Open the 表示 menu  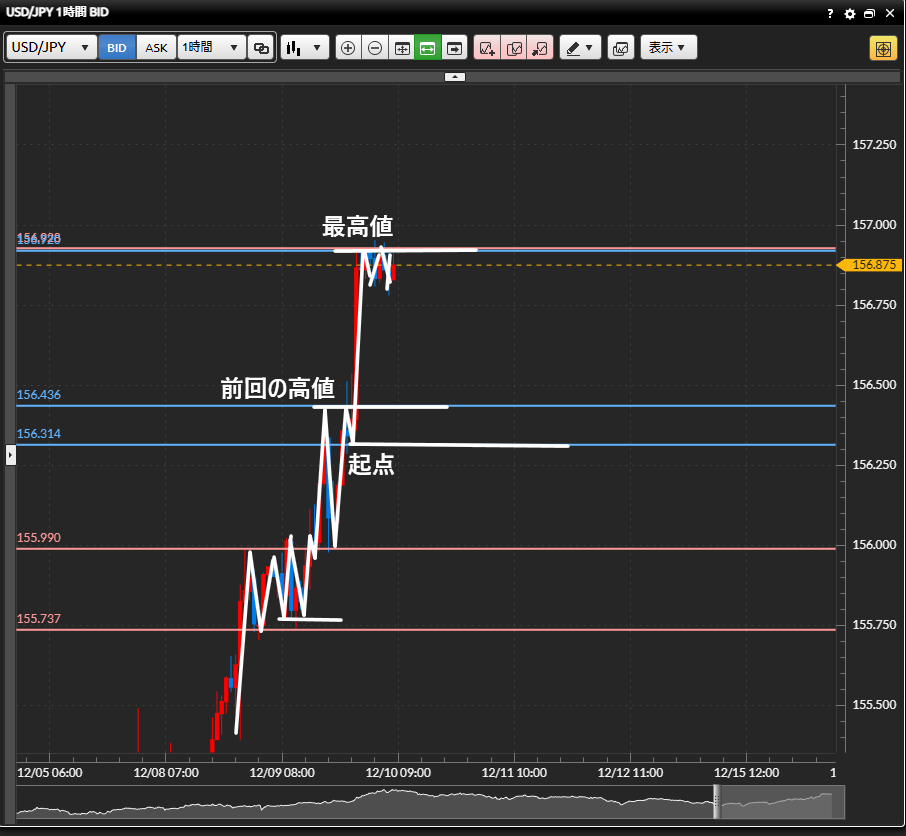click(667, 48)
